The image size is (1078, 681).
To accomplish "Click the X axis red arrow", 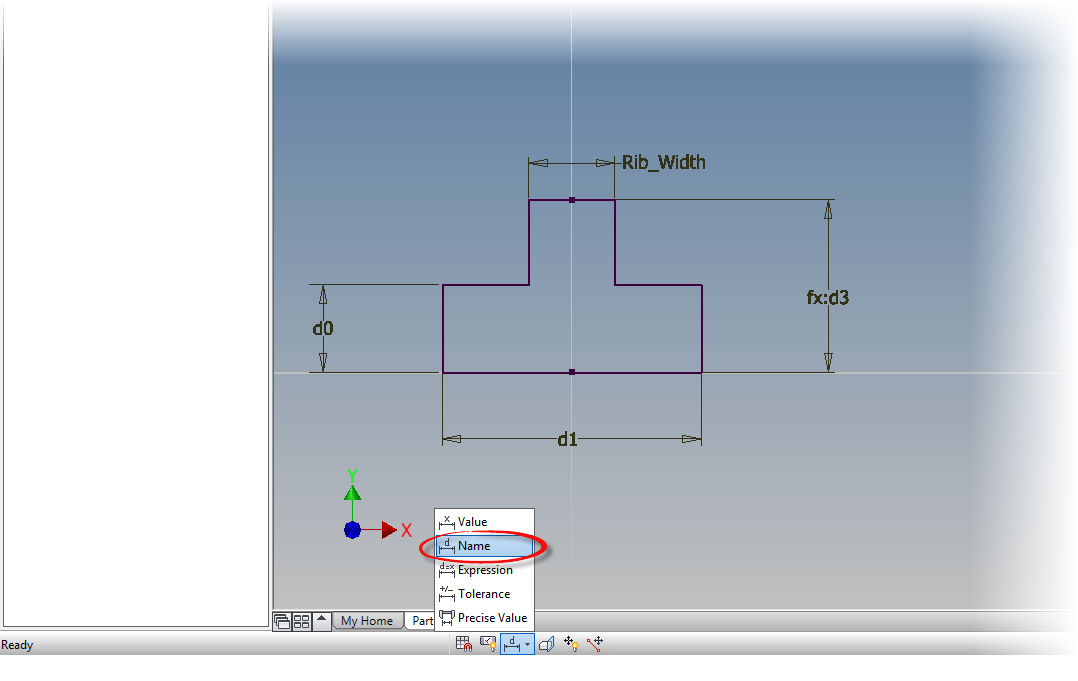I will tap(389, 530).
